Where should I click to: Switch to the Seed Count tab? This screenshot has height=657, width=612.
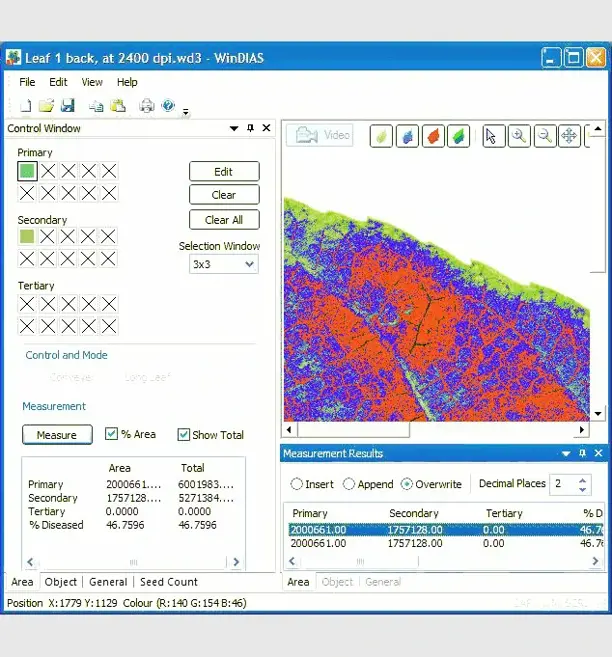click(x=169, y=582)
